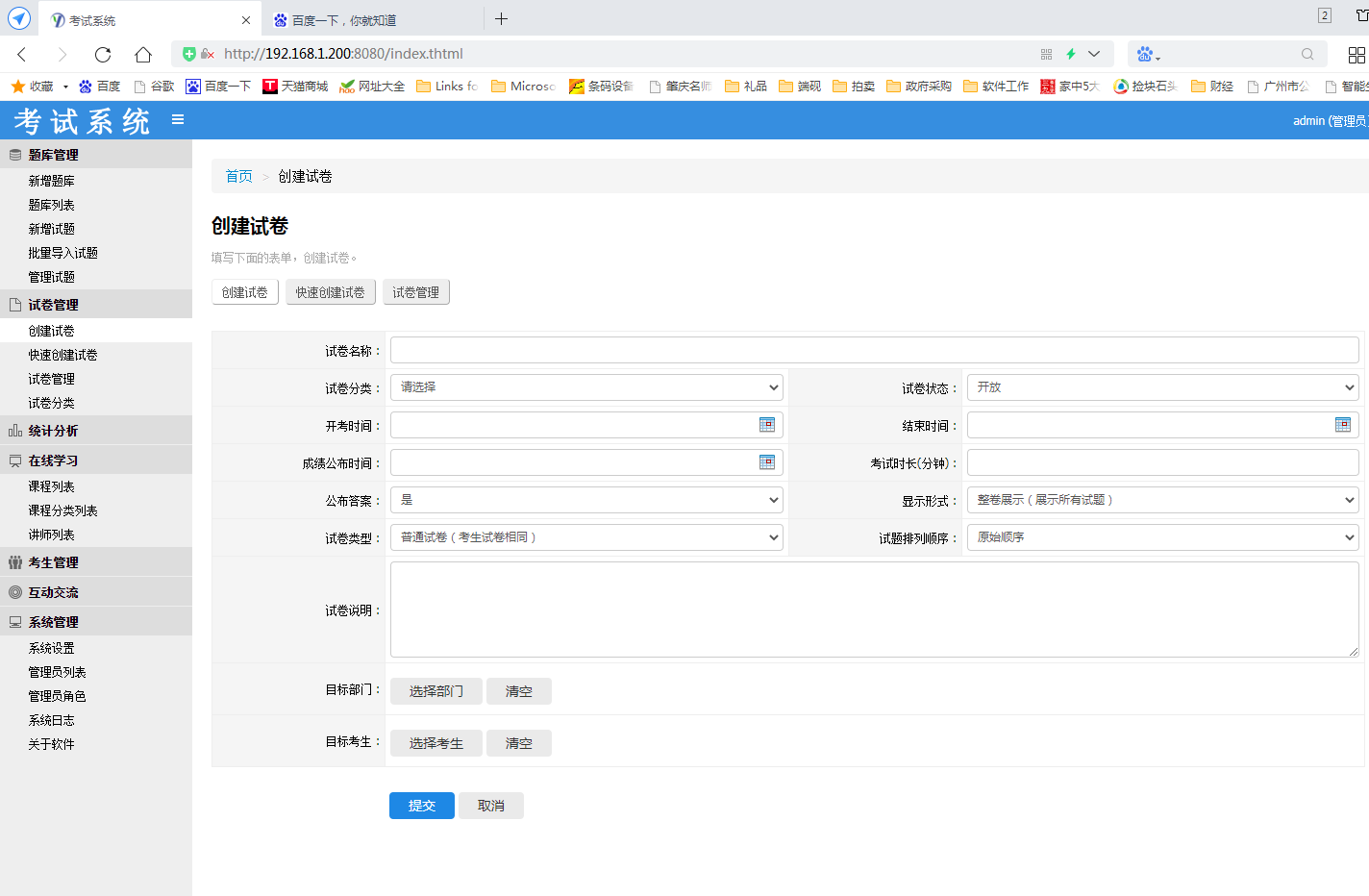Click the 首页 breadcrumb link
The height and width of the screenshot is (896, 1369).
pos(238,176)
